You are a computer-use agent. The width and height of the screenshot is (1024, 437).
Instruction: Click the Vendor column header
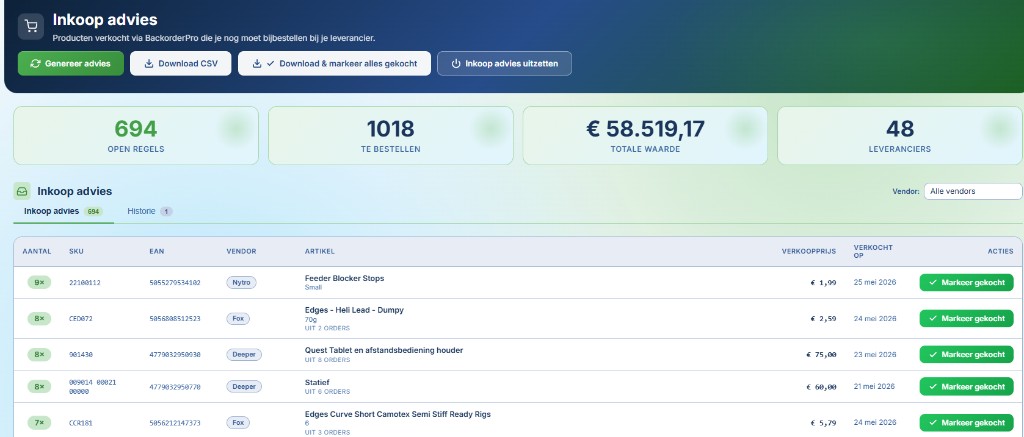click(x=241, y=251)
